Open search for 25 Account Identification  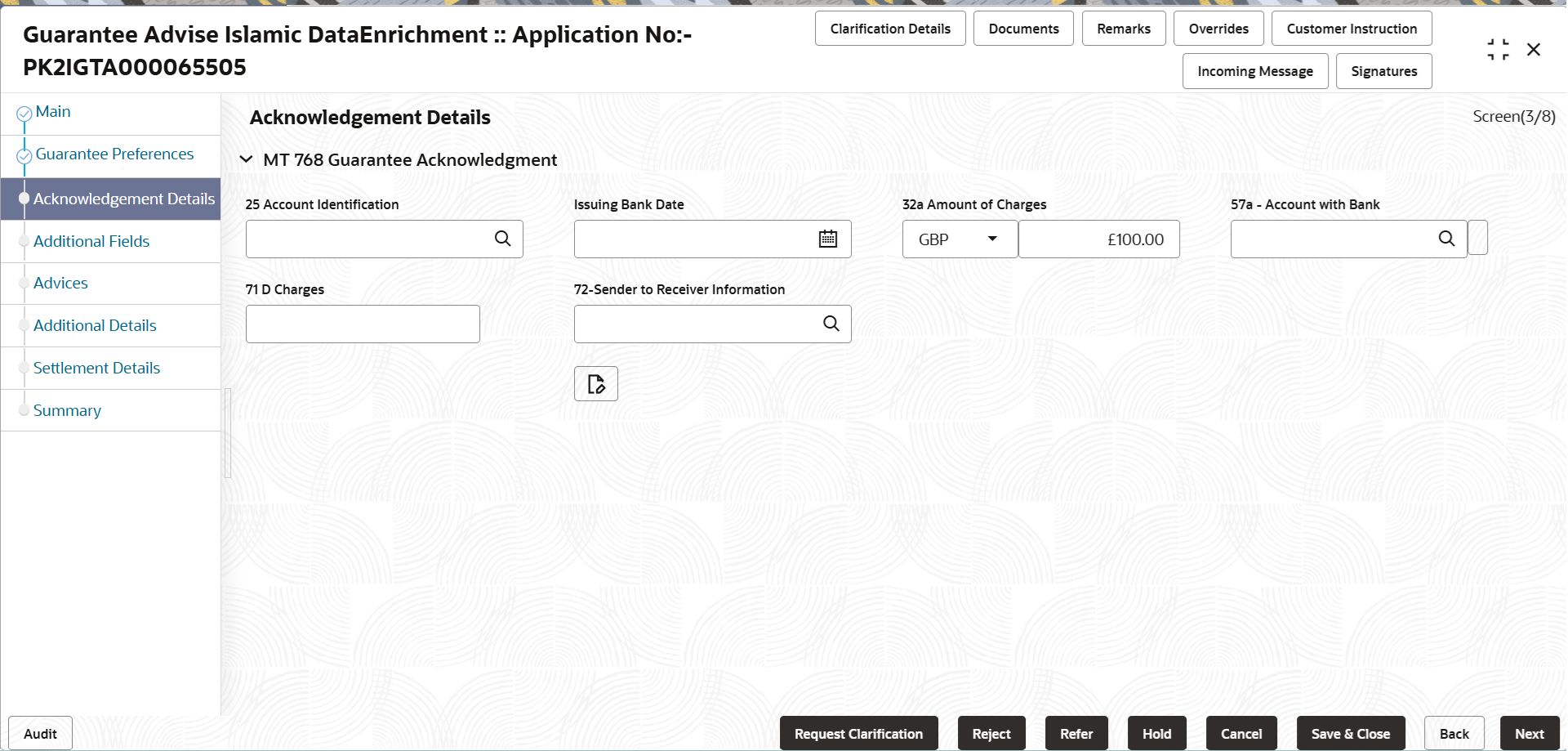pyautogui.click(x=502, y=239)
